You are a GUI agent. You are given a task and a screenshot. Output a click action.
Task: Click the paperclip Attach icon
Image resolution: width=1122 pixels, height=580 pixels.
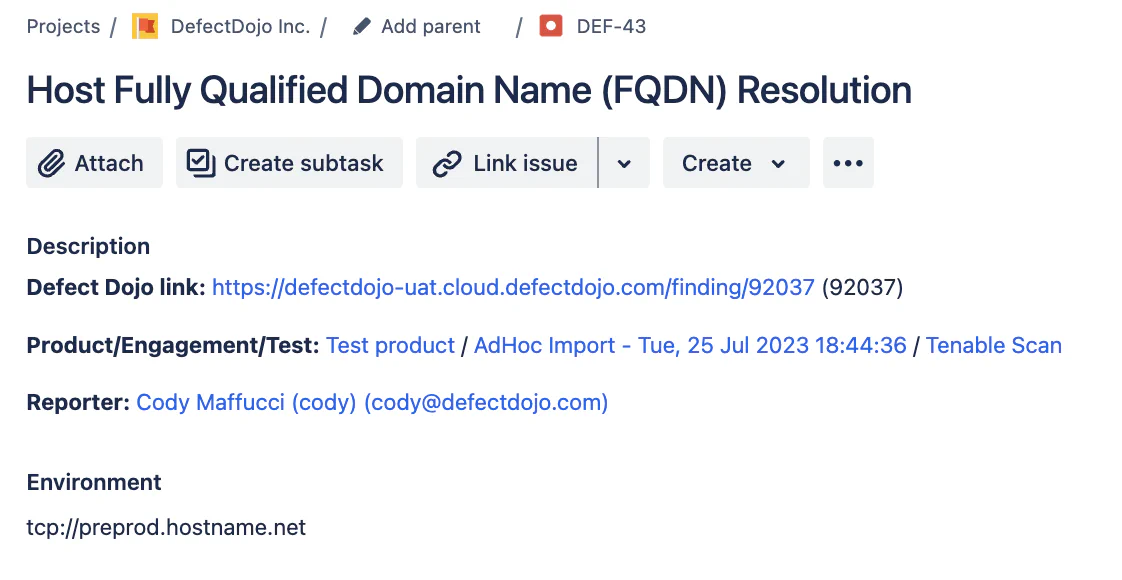51,163
